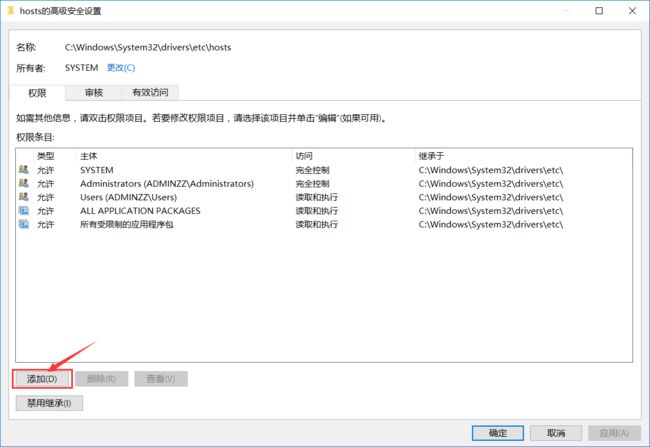Click the folder icon in the title bar
The width and height of the screenshot is (650, 447).
click(11, 10)
